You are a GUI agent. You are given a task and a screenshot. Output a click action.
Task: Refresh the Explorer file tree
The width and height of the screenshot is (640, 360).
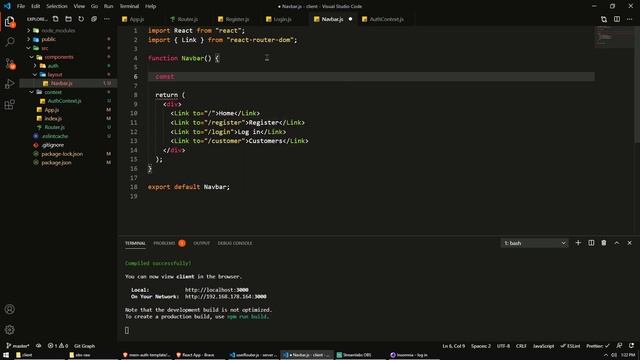(x=81, y=19)
